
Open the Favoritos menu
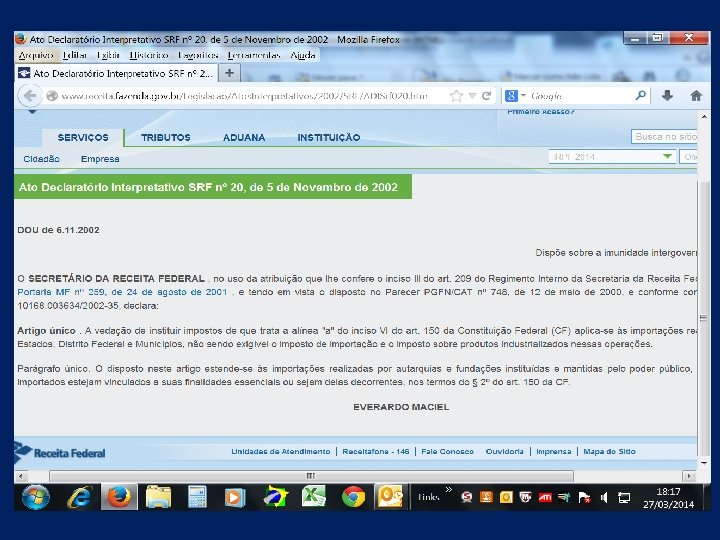coord(198,56)
